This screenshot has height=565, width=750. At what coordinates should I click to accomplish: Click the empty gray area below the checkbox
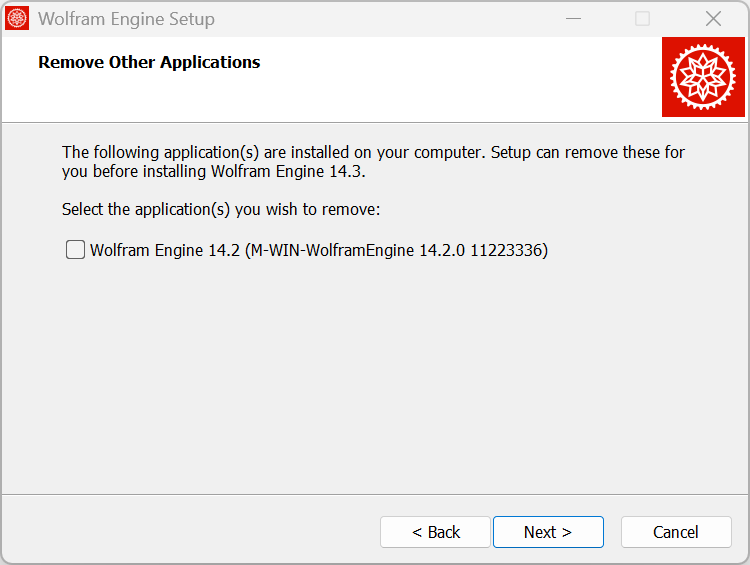tap(373, 373)
